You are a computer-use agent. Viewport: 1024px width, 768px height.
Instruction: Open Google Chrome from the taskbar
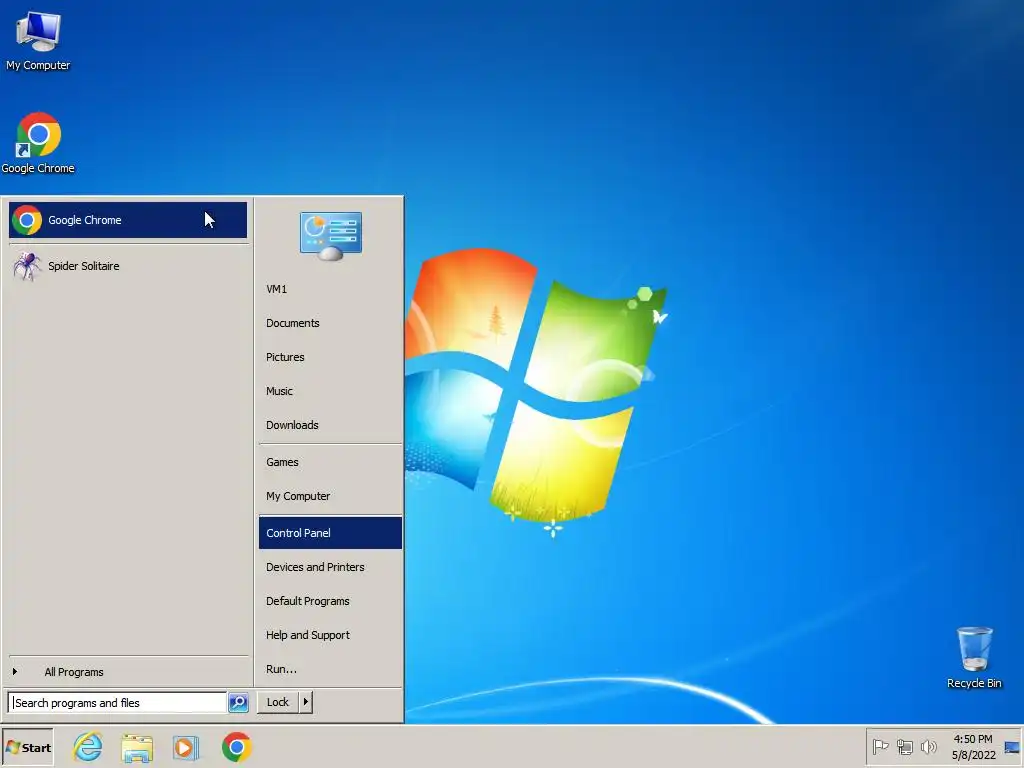(x=236, y=746)
